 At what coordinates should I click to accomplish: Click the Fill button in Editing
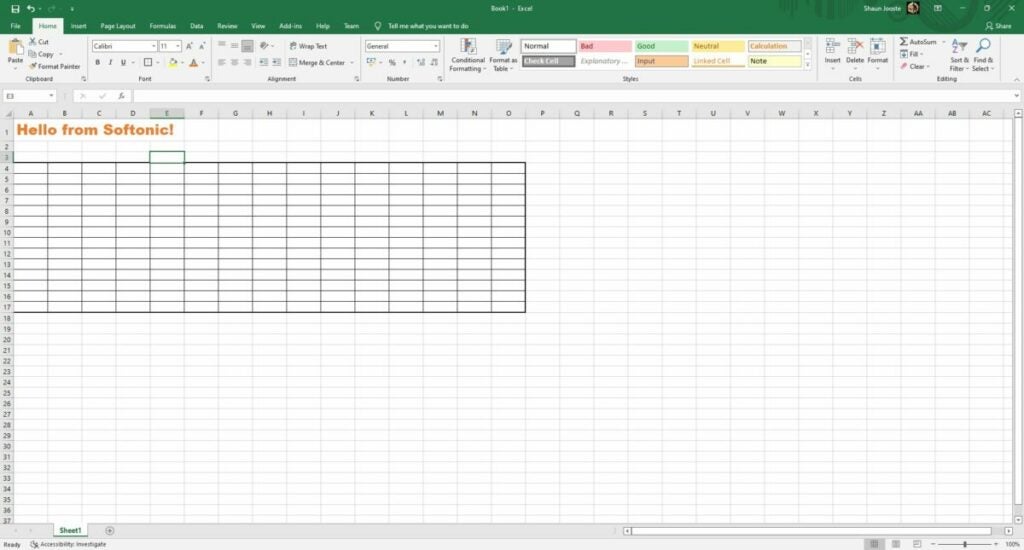coord(910,54)
